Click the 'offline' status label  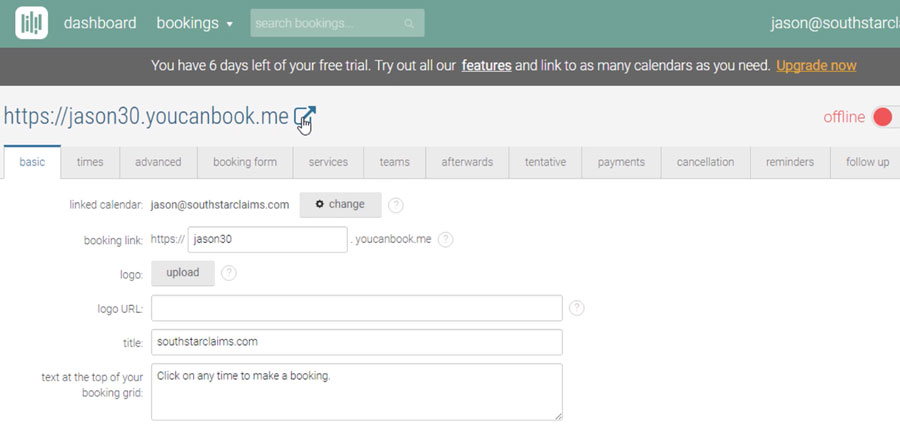[844, 117]
